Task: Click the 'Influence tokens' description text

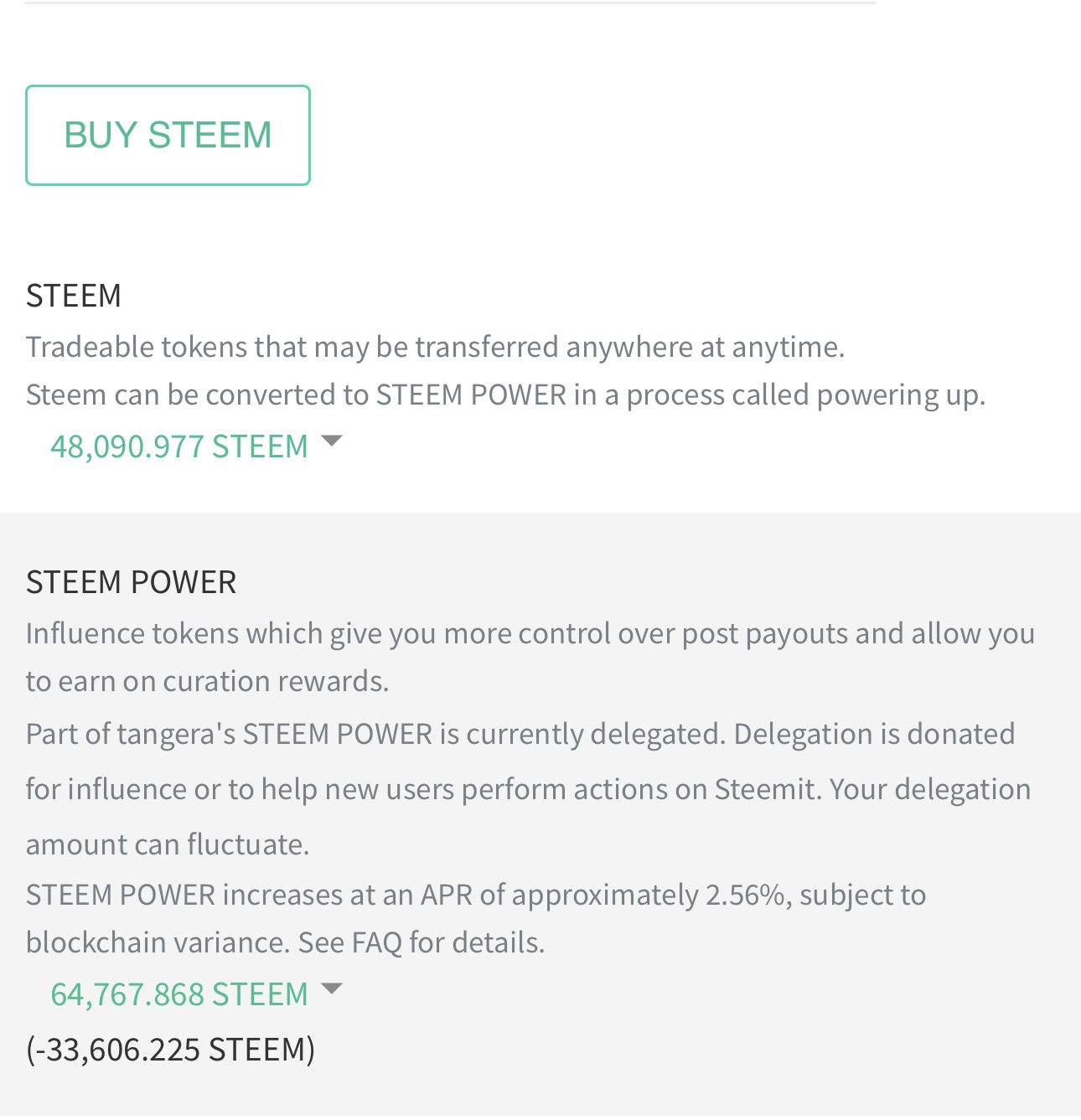Action: click(530, 633)
